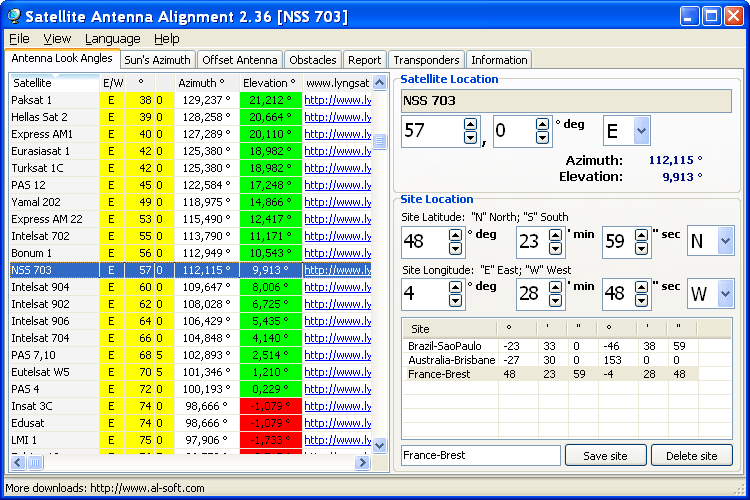Open the lyngsat link for Insat 3C
The image size is (750, 500).
pos(338,406)
